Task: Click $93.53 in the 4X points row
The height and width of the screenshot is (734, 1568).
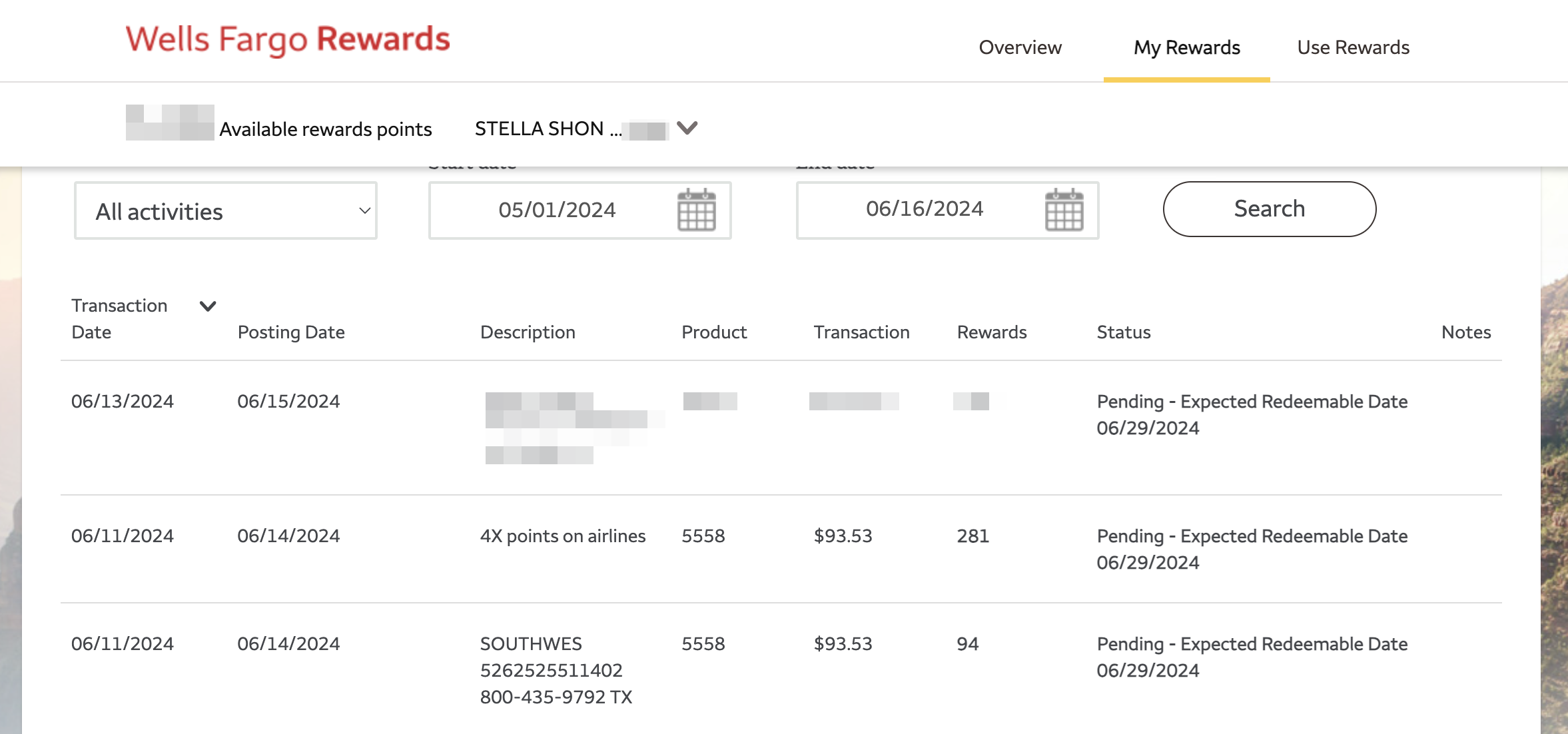Action: [843, 536]
